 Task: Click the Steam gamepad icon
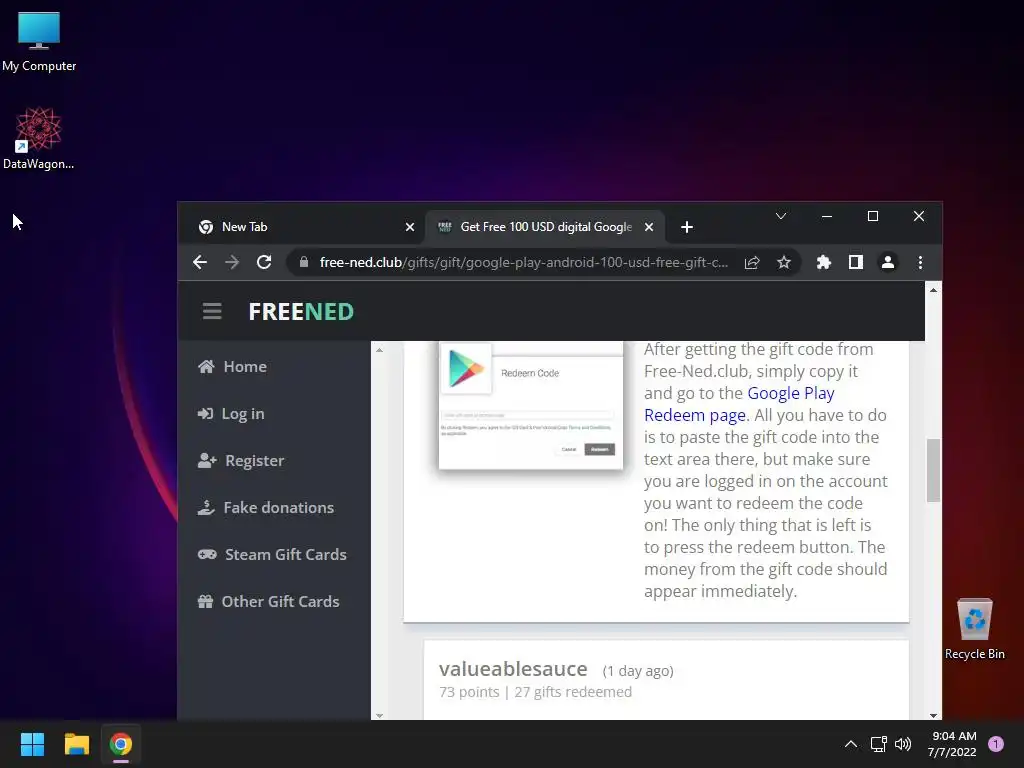pyautogui.click(x=207, y=554)
